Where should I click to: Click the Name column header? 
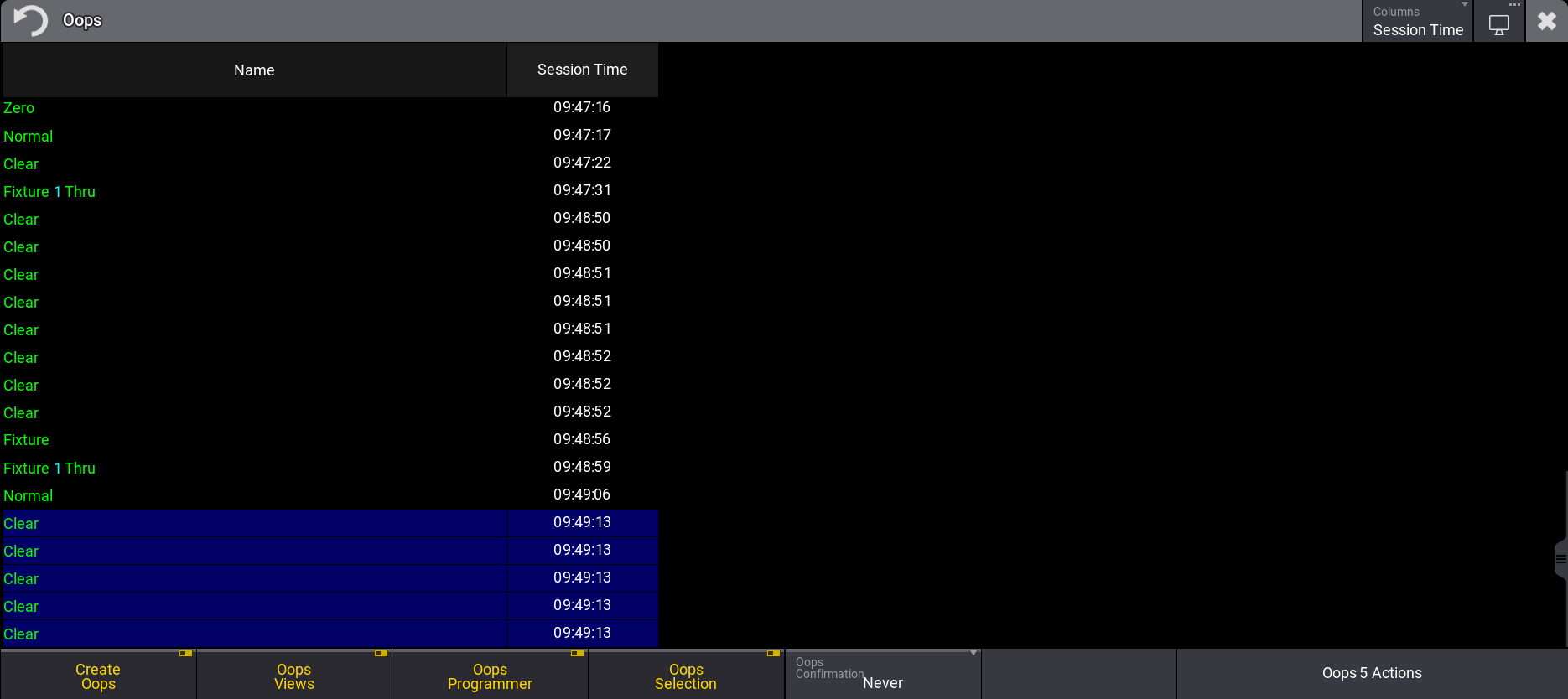(x=254, y=70)
